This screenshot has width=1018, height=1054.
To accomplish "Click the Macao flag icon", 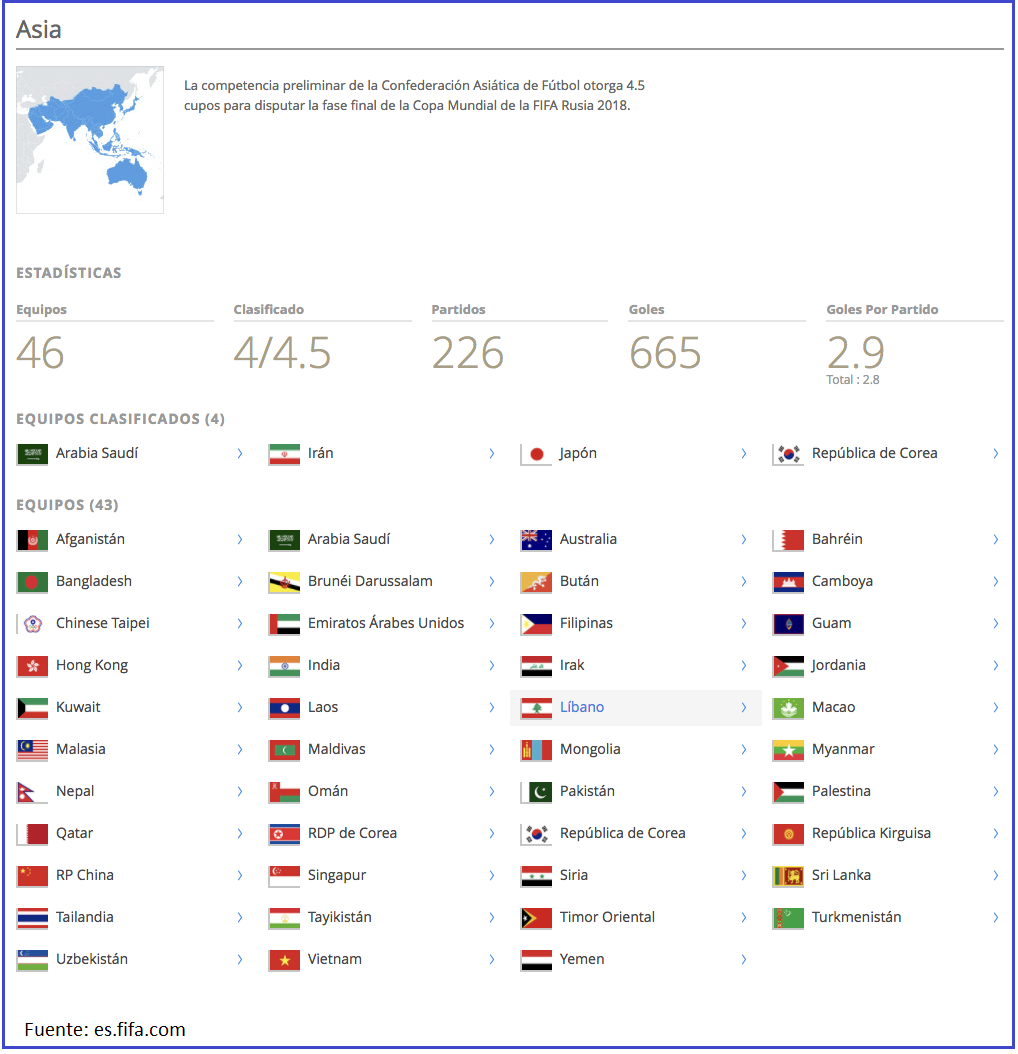I will (788, 708).
